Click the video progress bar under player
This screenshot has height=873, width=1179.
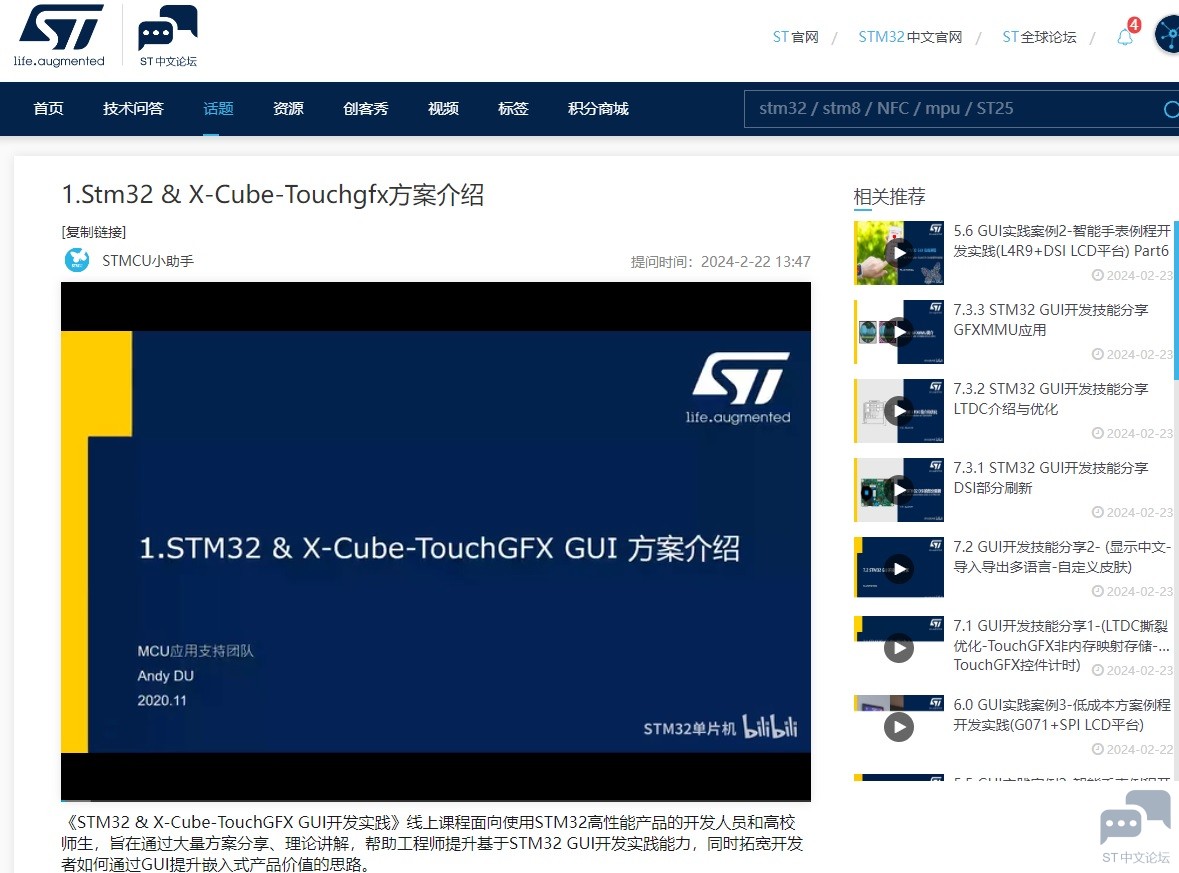(435, 799)
